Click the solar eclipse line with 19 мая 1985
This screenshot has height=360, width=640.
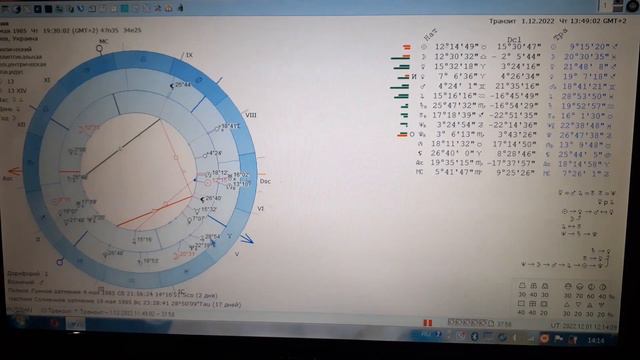(x=124, y=303)
